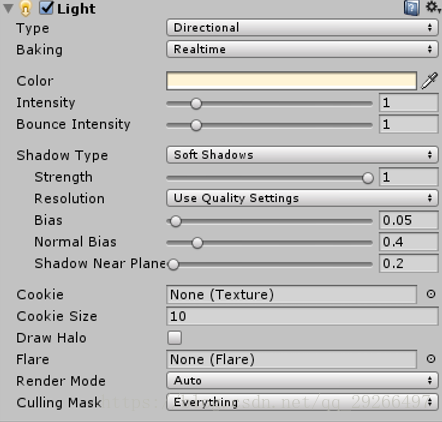442x422 pixels.
Task: Click the Cookie label
Action: click(40, 295)
